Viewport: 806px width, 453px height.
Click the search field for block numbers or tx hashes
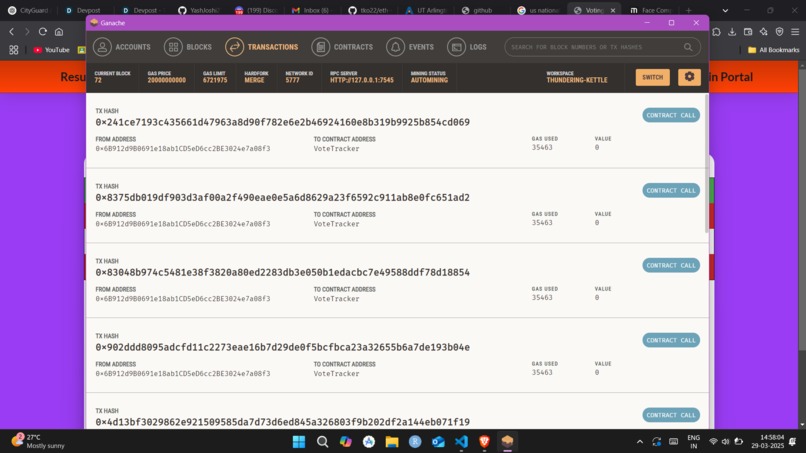602,47
